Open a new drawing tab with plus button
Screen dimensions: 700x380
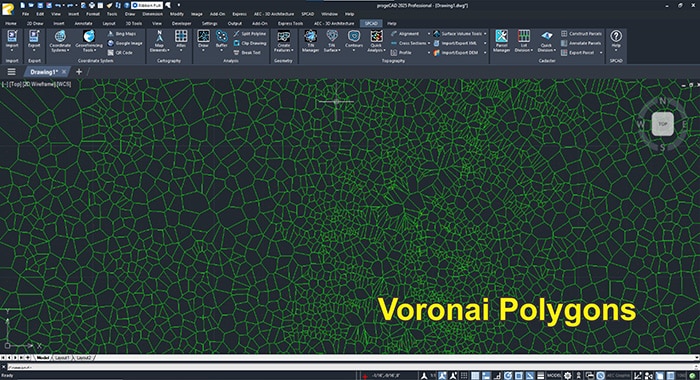(79, 72)
